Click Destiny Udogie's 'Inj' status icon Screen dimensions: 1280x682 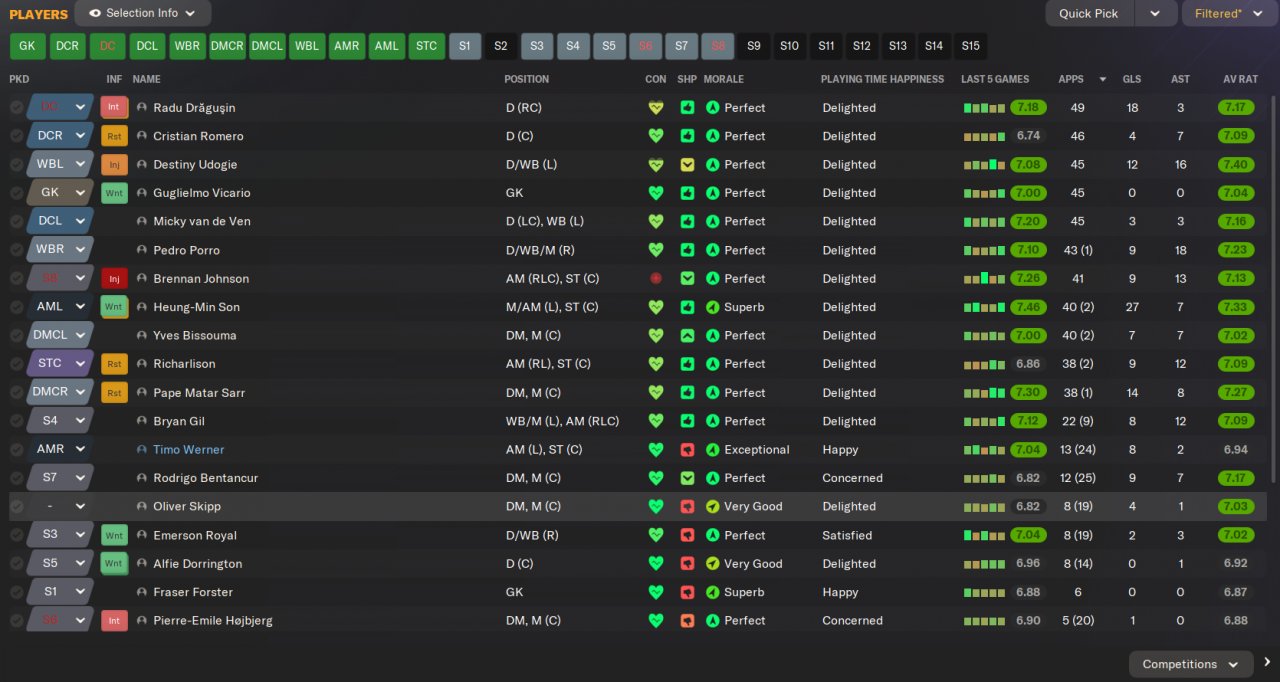click(x=114, y=164)
